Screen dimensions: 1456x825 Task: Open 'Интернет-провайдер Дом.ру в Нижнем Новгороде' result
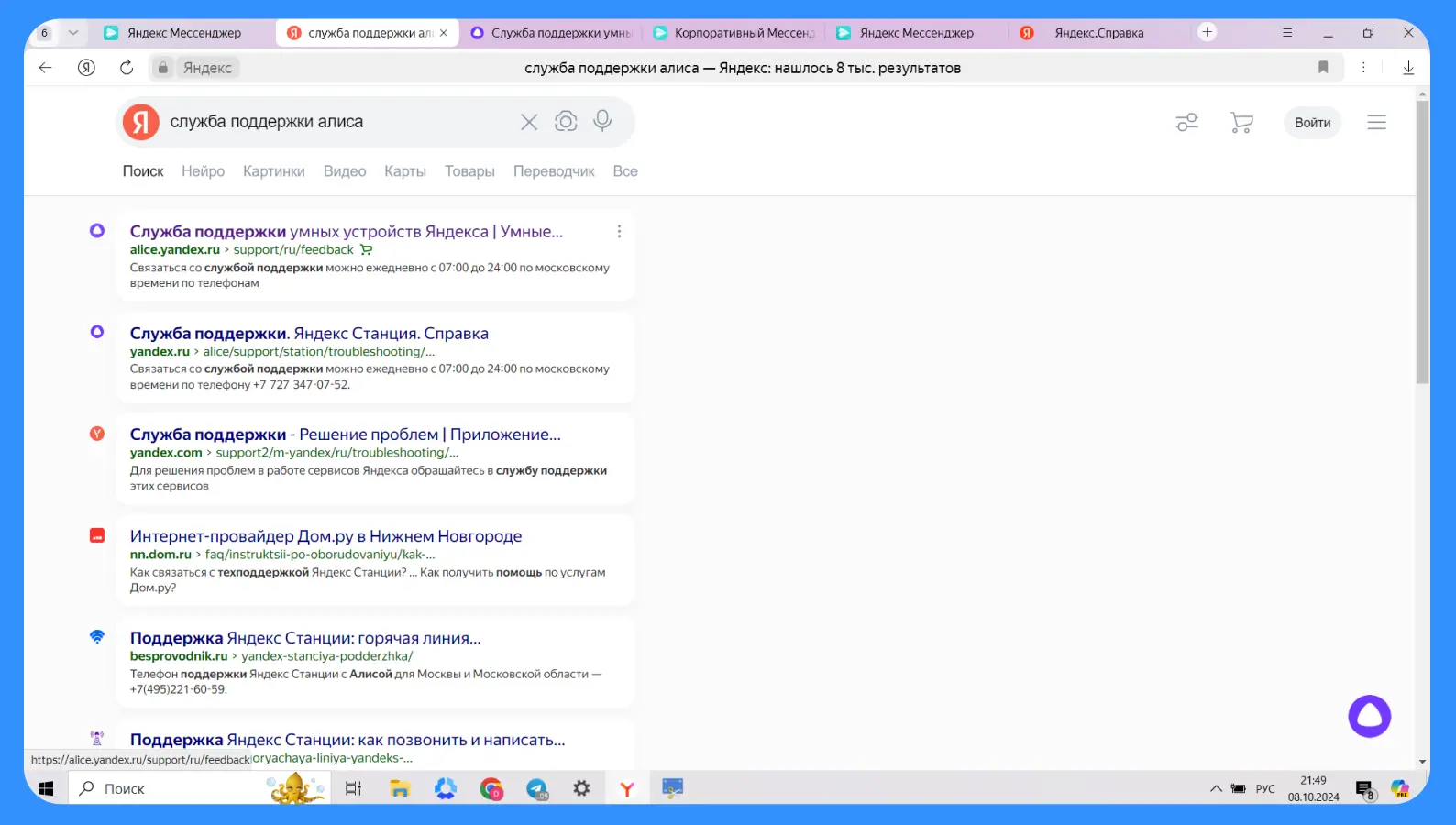click(x=325, y=536)
